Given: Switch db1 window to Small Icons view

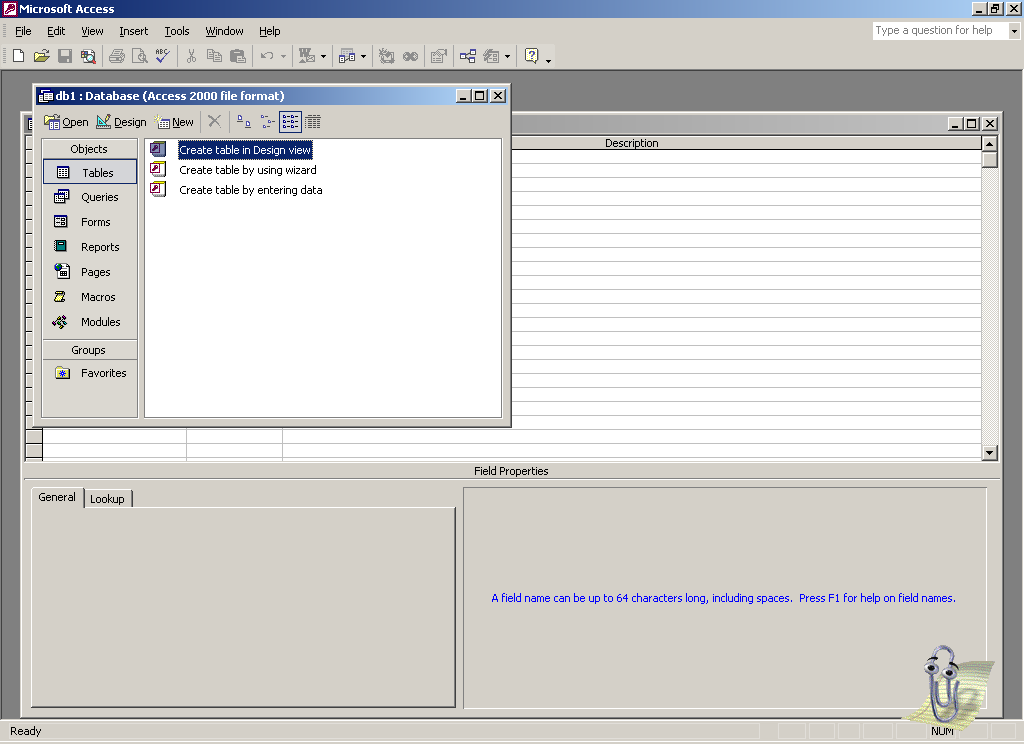Looking at the screenshot, I should [267, 121].
